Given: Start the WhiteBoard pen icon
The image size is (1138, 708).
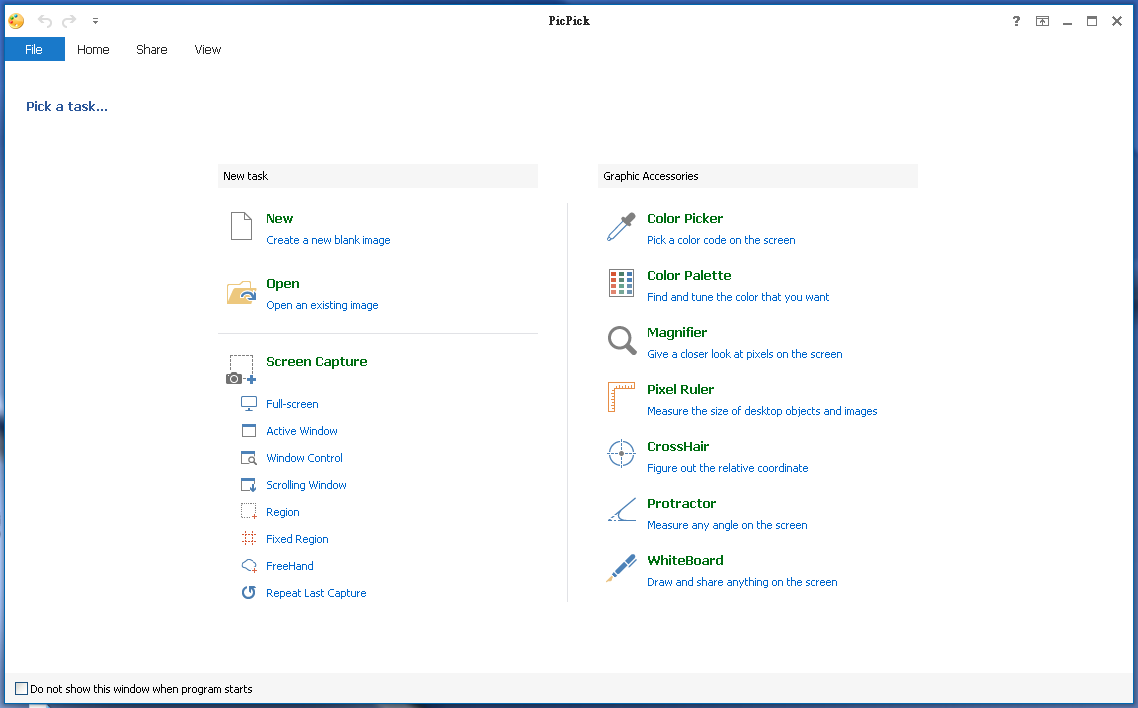Looking at the screenshot, I should (621, 568).
